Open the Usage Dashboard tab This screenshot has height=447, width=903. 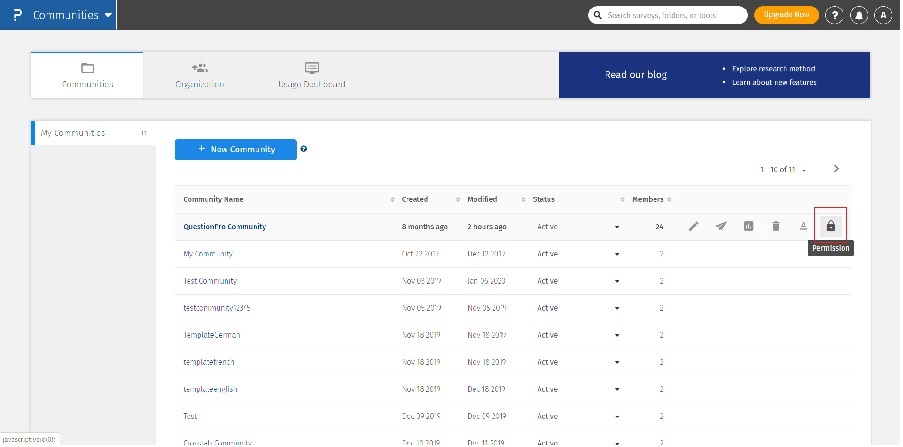click(x=312, y=74)
